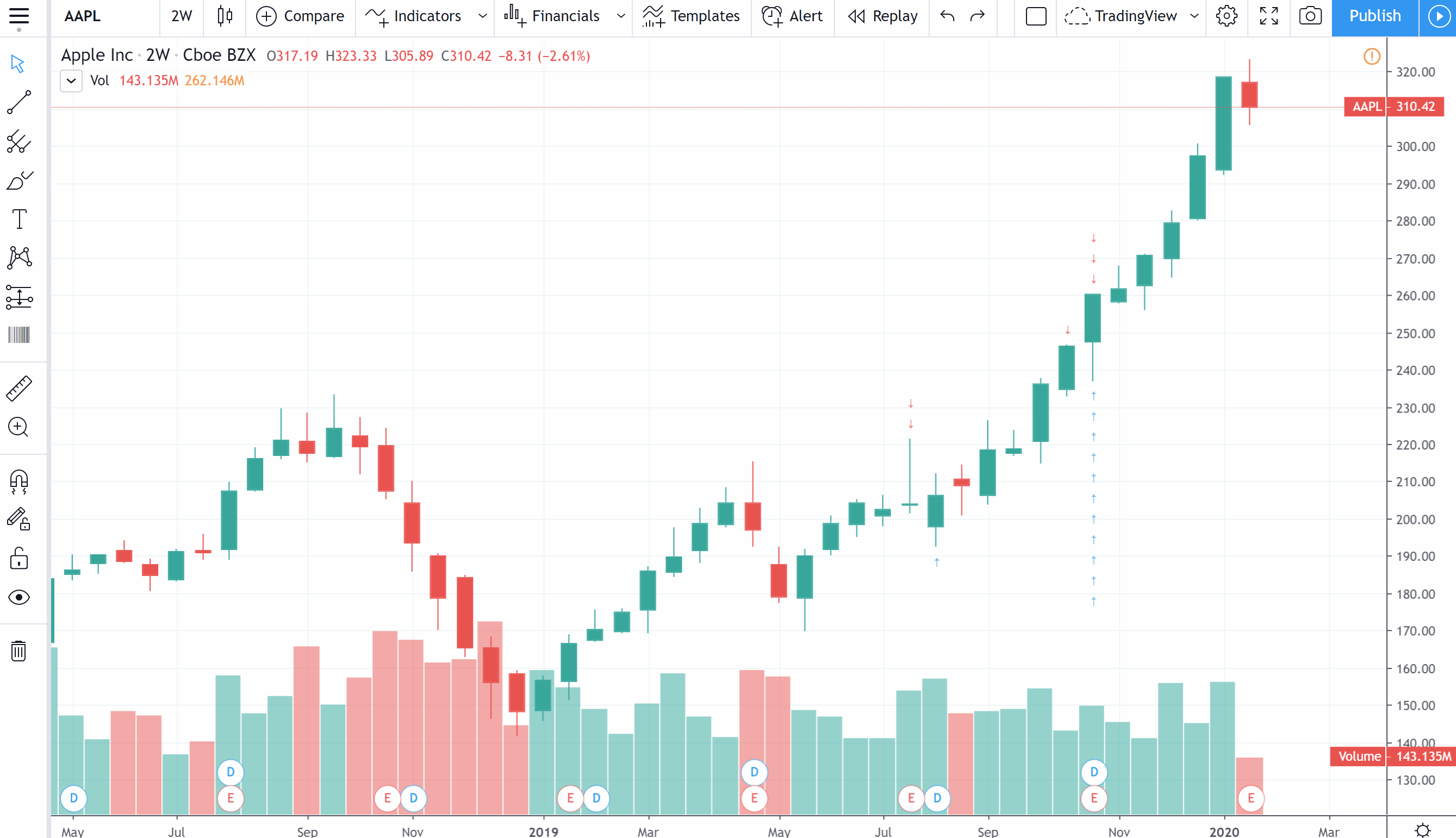Open chart settings with the gear icon
The image size is (1456, 838).
[x=1227, y=16]
